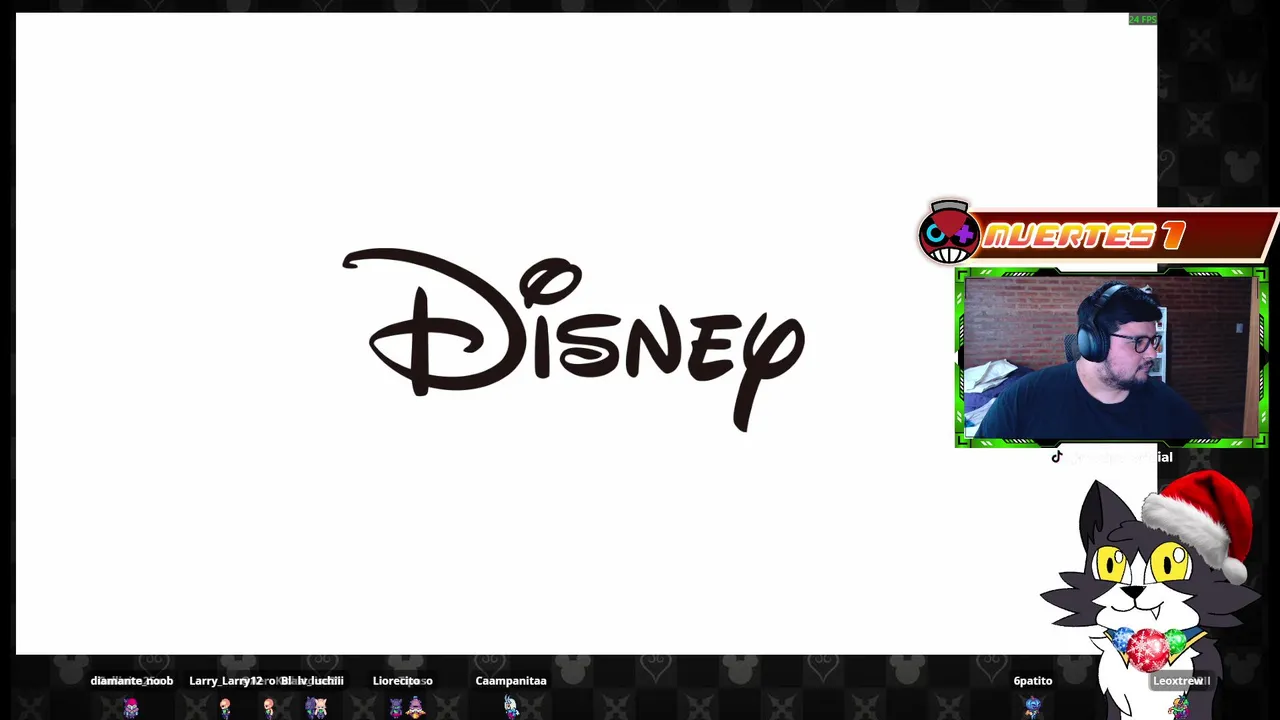Click the Disney logo on the white screen

574,340
